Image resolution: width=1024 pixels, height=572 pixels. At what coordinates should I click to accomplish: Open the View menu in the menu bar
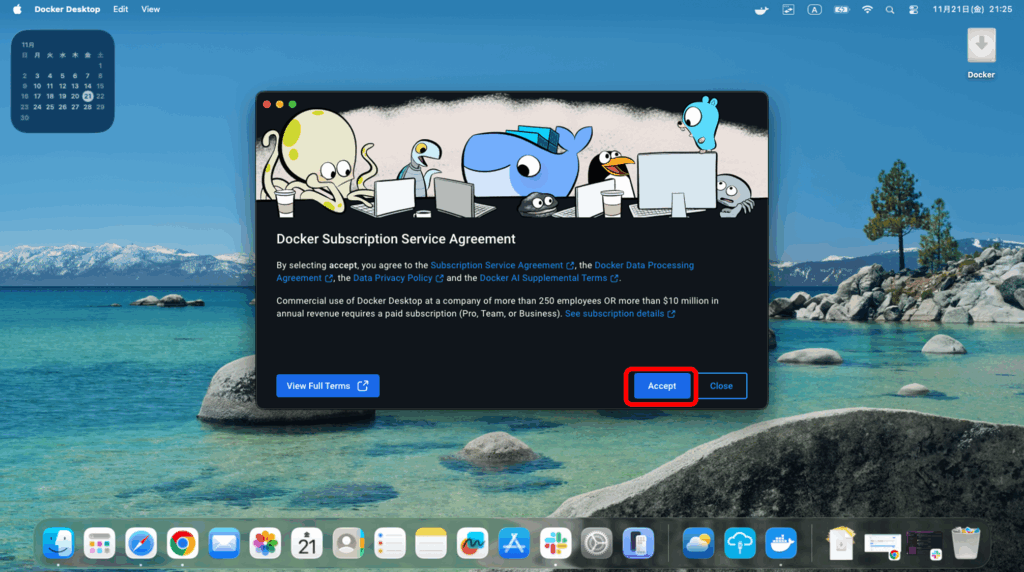150,9
